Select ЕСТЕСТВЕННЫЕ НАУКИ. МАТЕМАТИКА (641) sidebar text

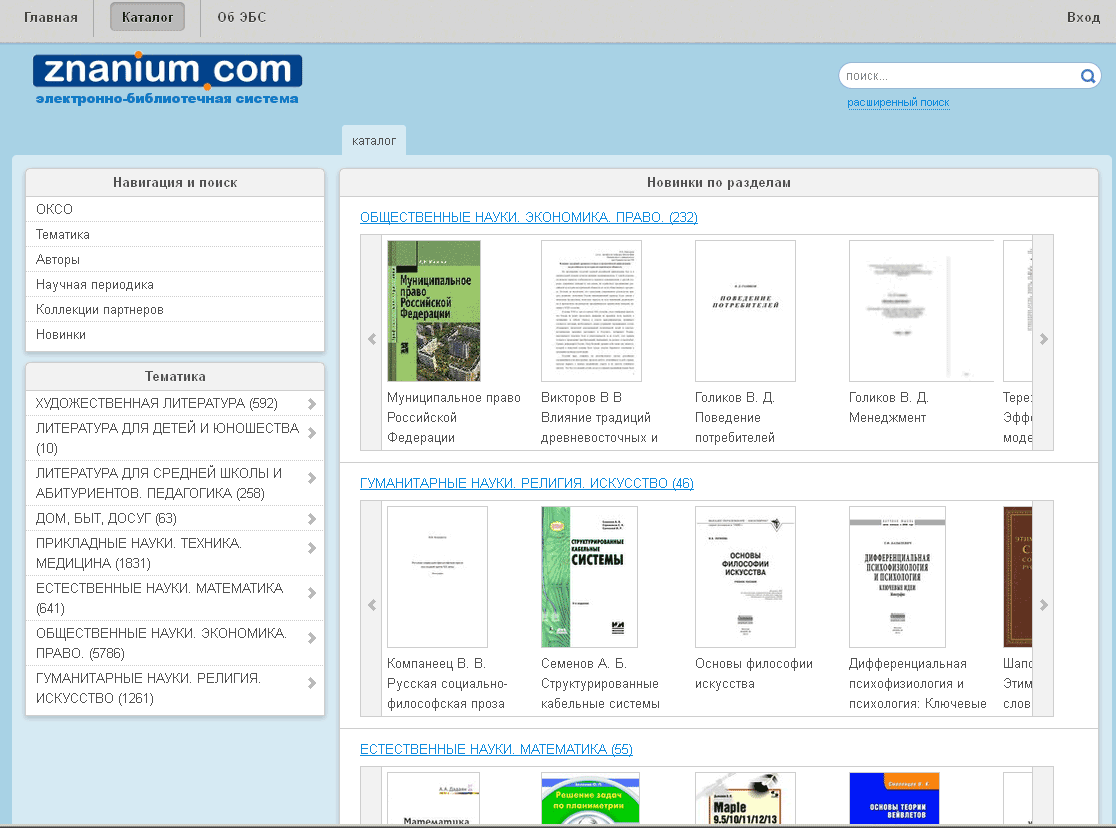click(159, 598)
